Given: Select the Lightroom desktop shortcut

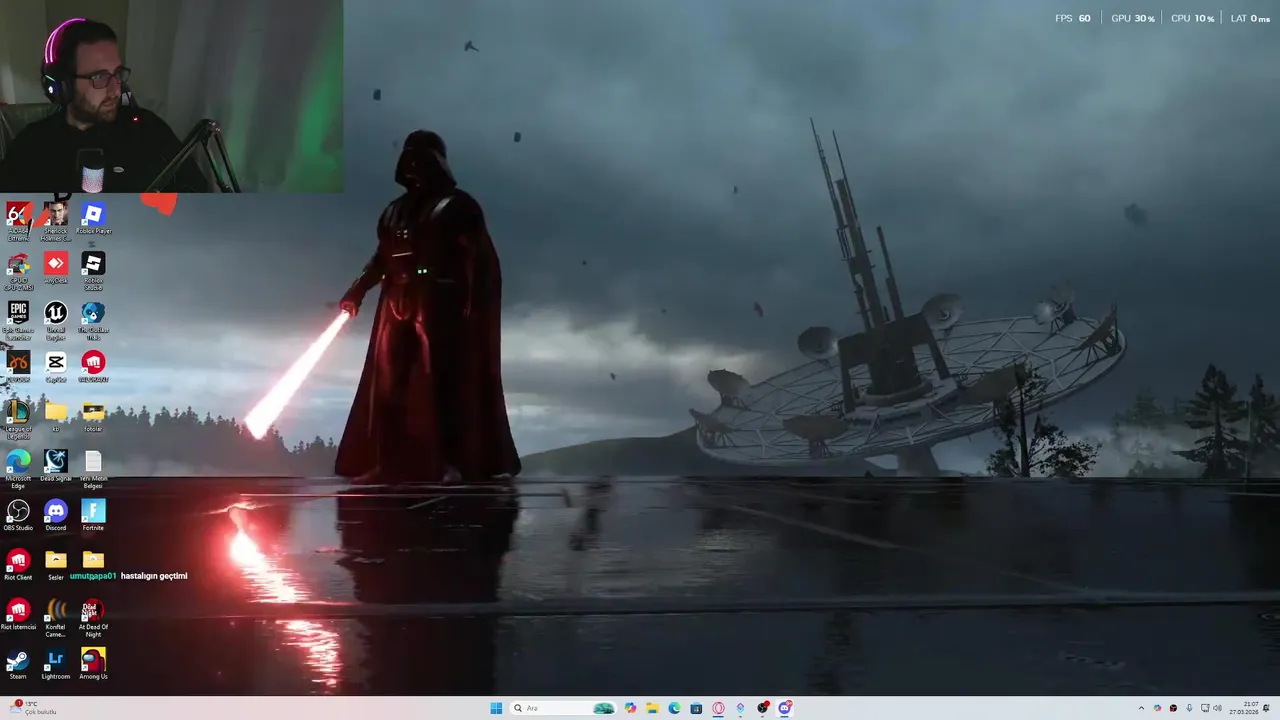Looking at the screenshot, I should (56, 664).
